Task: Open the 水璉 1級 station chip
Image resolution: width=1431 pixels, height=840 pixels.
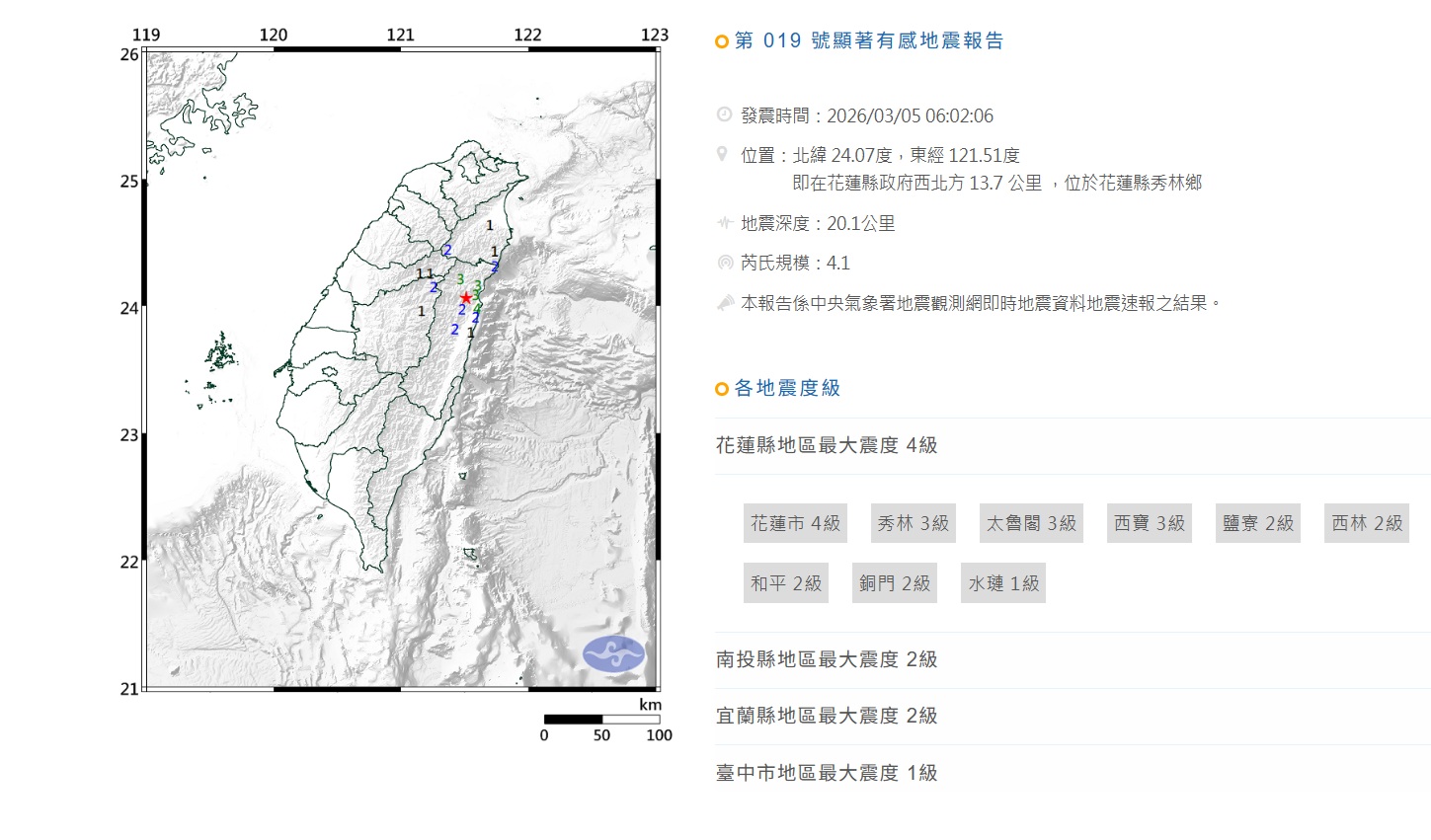Action: point(1003,583)
